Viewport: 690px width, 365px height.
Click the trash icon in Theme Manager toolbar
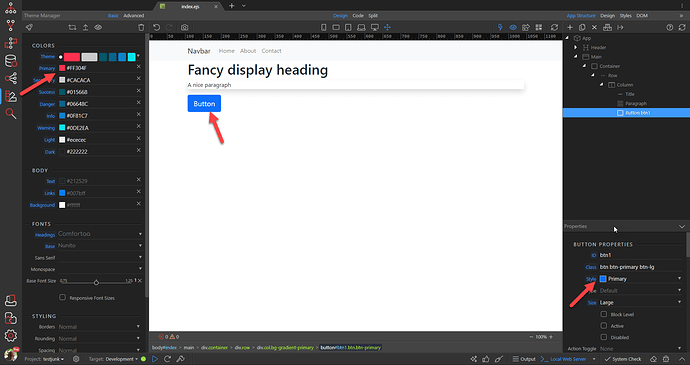[141, 27]
